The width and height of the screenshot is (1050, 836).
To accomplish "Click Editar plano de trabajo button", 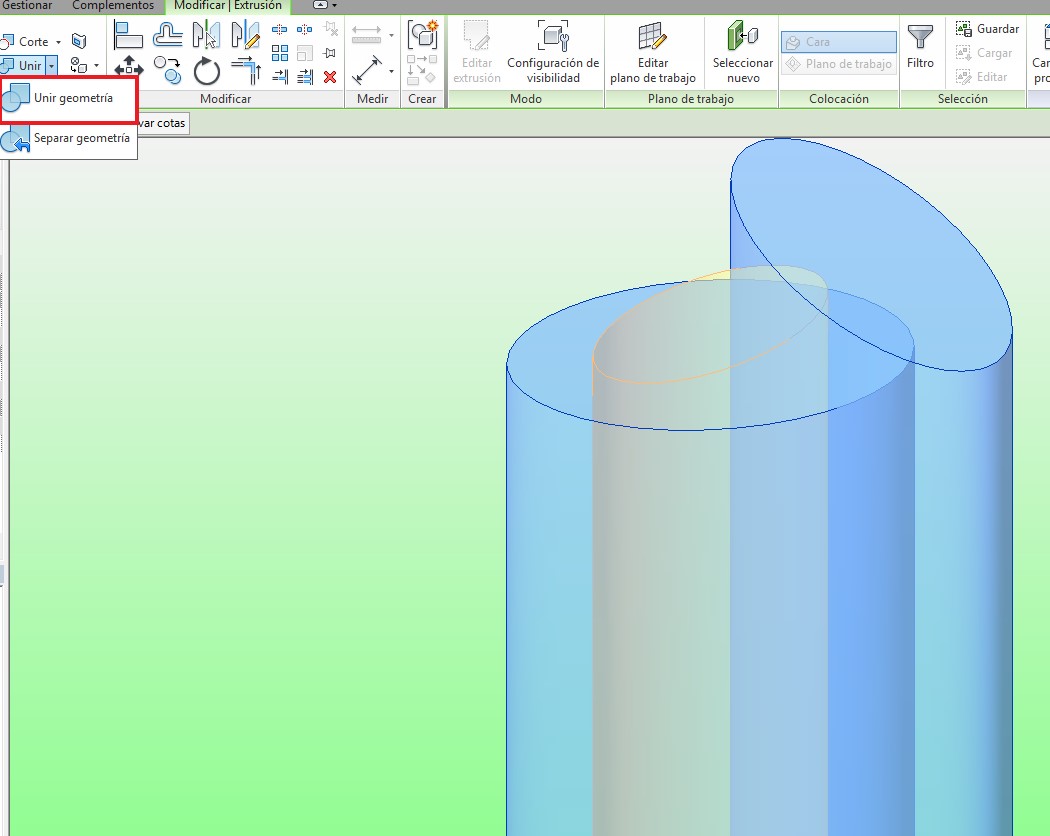I will click(x=653, y=53).
